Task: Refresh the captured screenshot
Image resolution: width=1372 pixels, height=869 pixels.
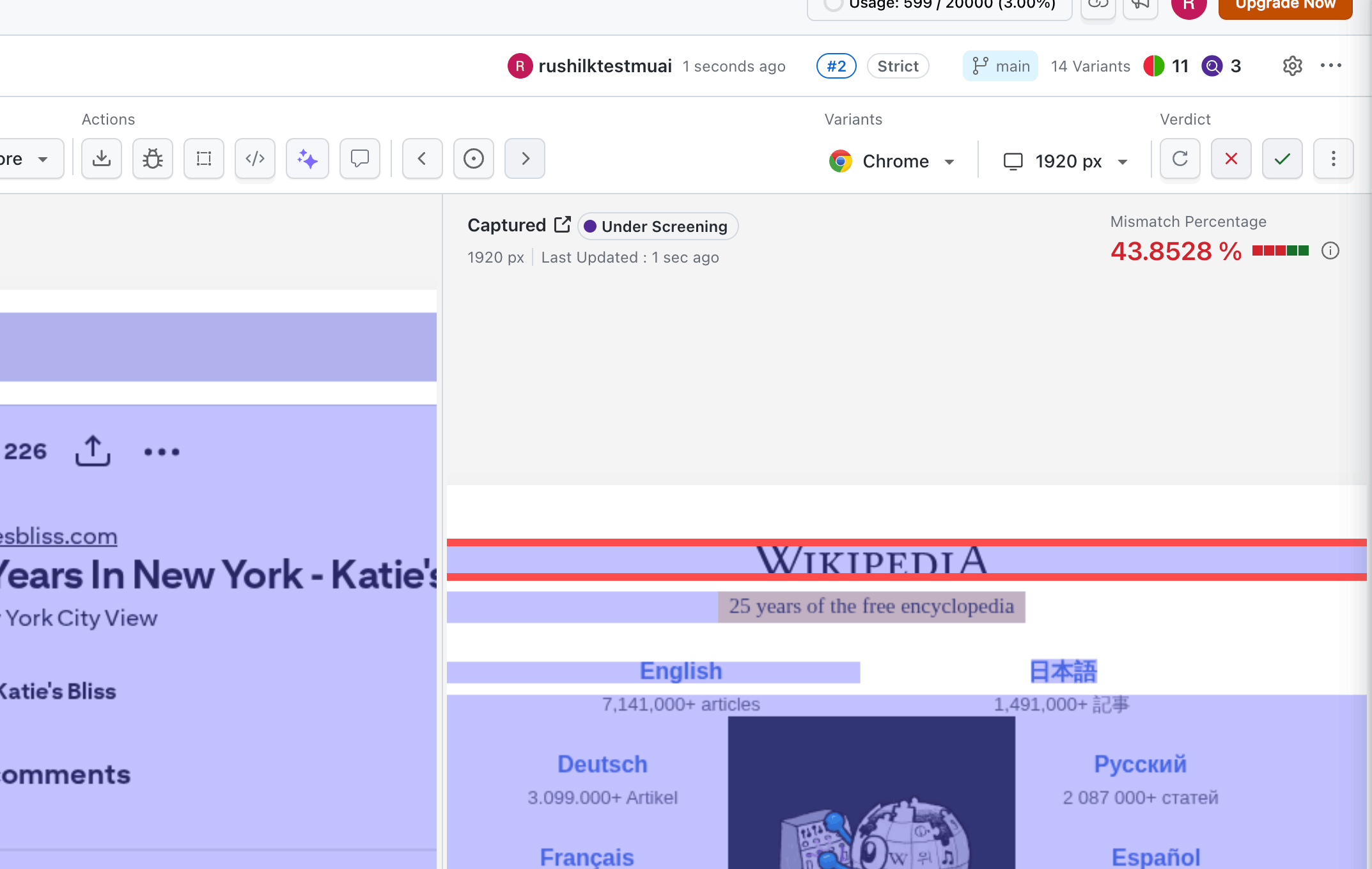Action: click(x=1180, y=158)
